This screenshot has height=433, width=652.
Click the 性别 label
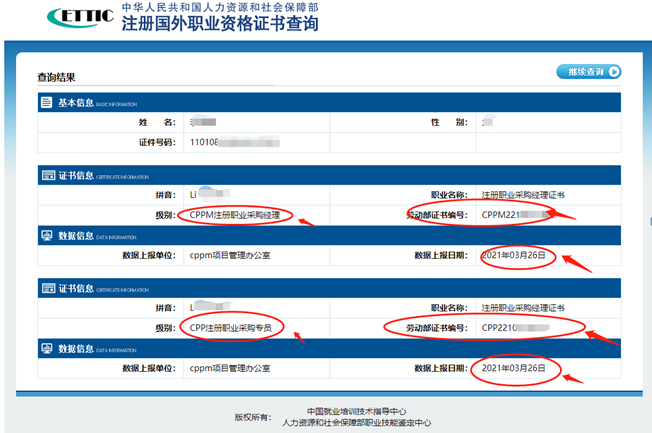pos(449,122)
